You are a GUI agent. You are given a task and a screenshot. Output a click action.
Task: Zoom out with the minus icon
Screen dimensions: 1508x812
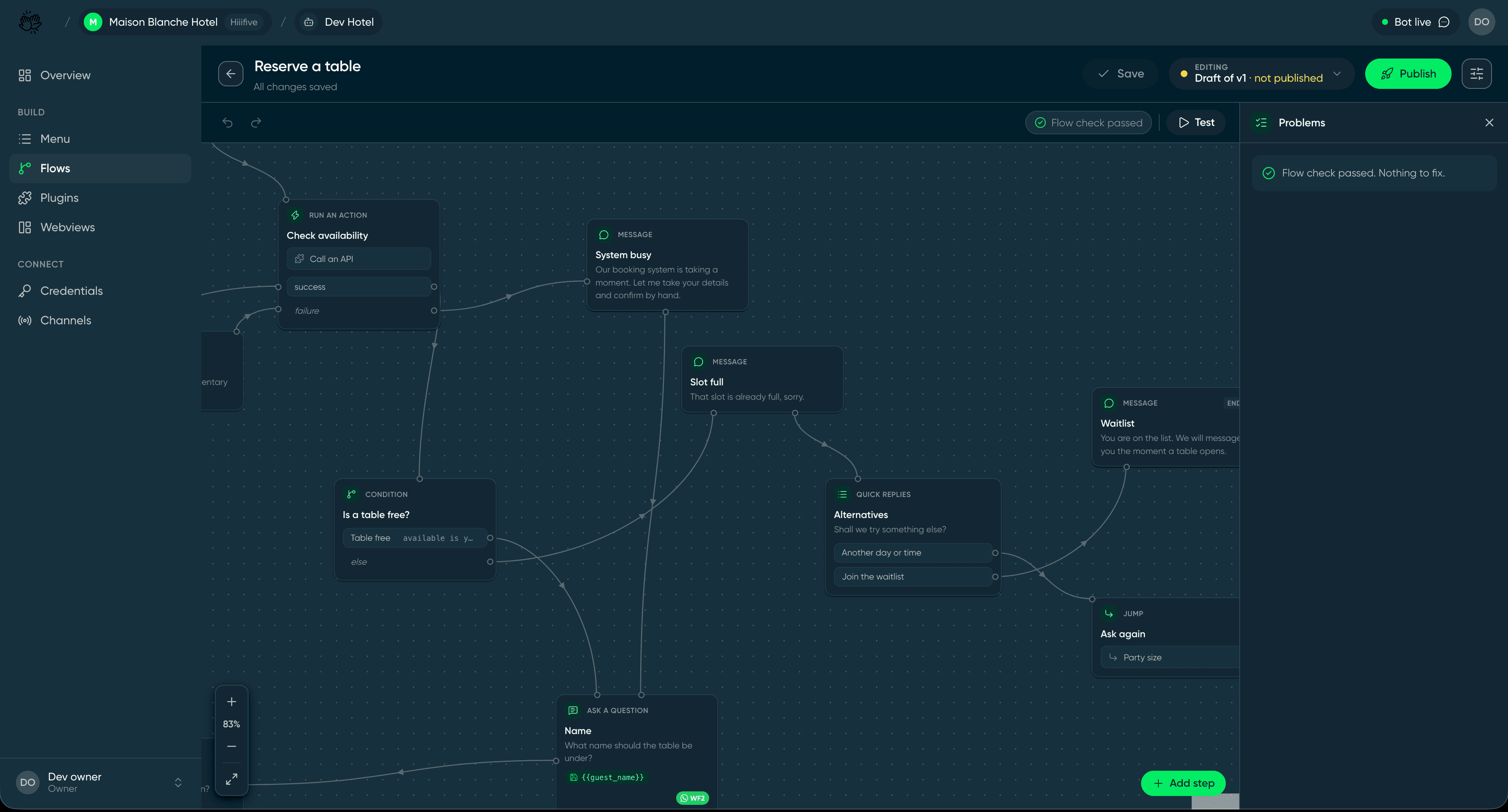pyautogui.click(x=231, y=746)
